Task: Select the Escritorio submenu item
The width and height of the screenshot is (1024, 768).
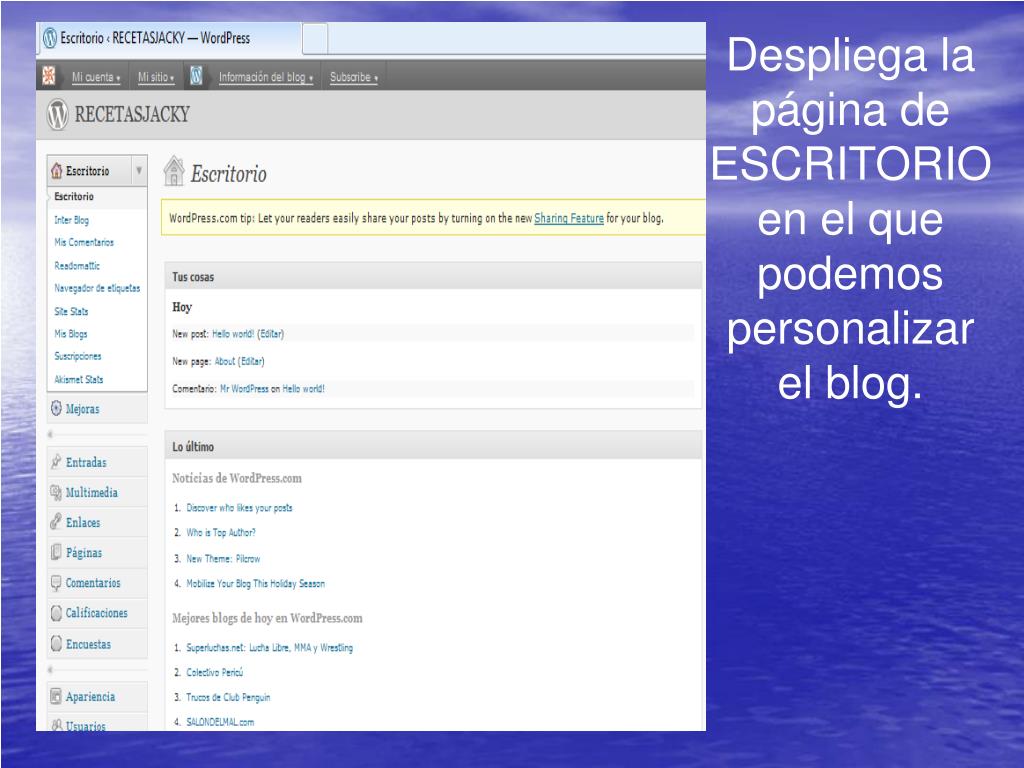Action: pyautogui.click(x=74, y=197)
